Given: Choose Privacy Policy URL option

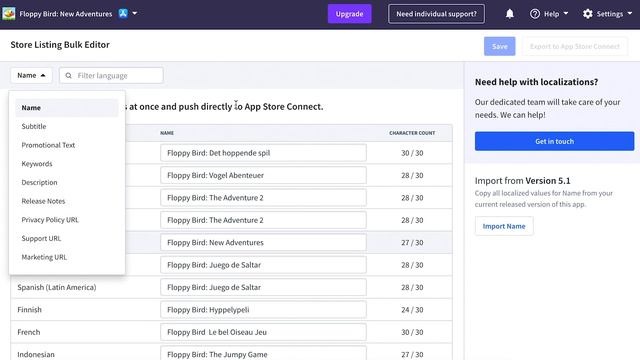Looking at the screenshot, I should pyautogui.click(x=67, y=220).
